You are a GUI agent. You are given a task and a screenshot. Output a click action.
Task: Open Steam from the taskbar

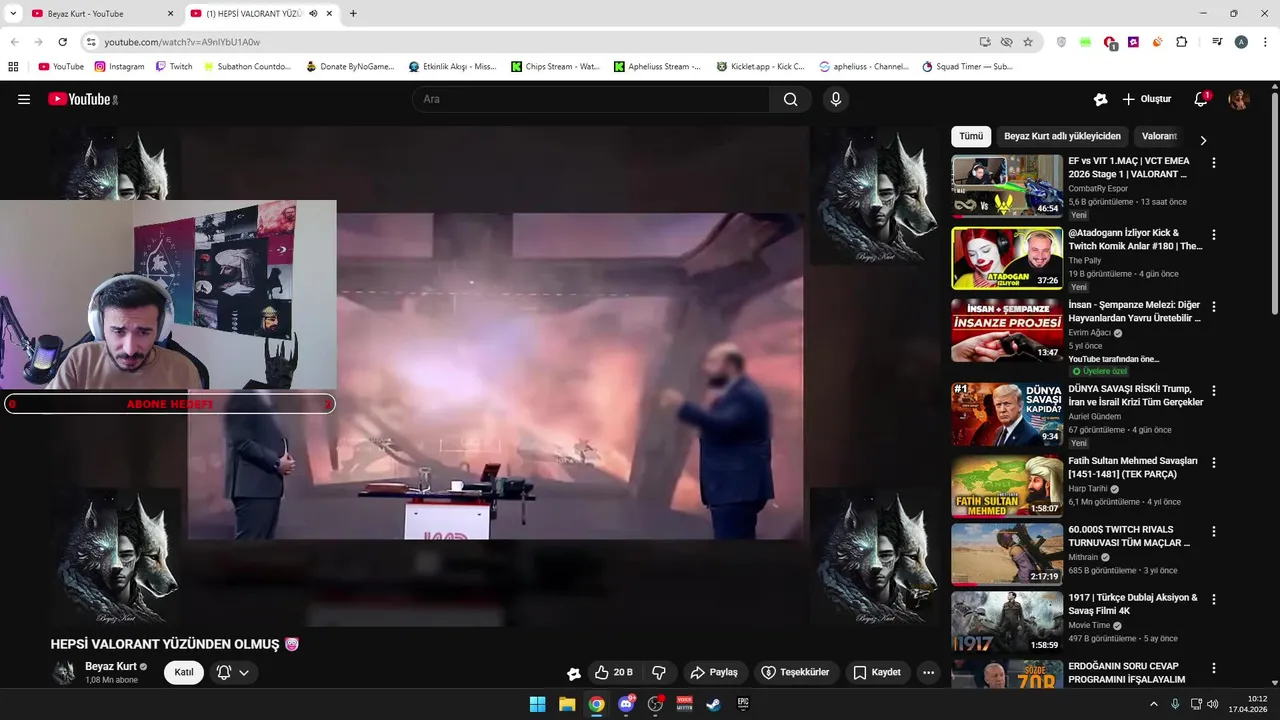(x=714, y=704)
